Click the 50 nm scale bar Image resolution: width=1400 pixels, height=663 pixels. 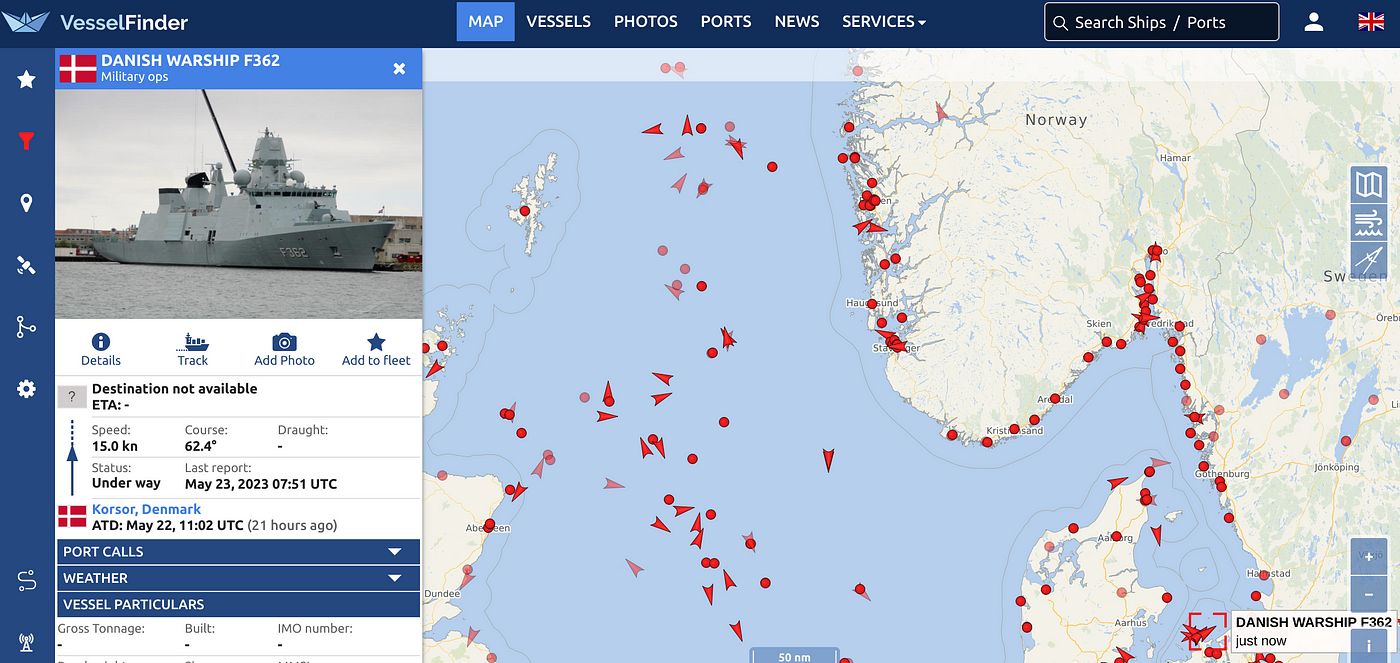pos(794,656)
